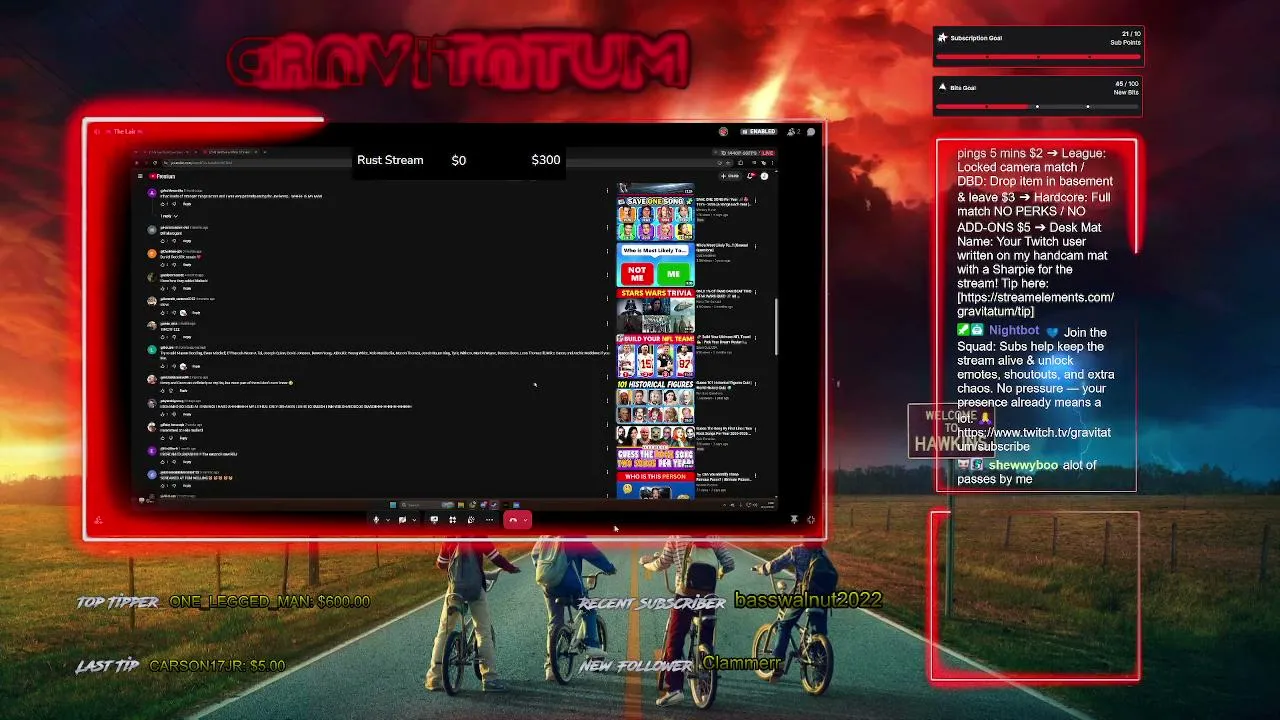Click the Bits Goal progress bar
This screenshot has height=720, width=1280.
point(1038,106)
